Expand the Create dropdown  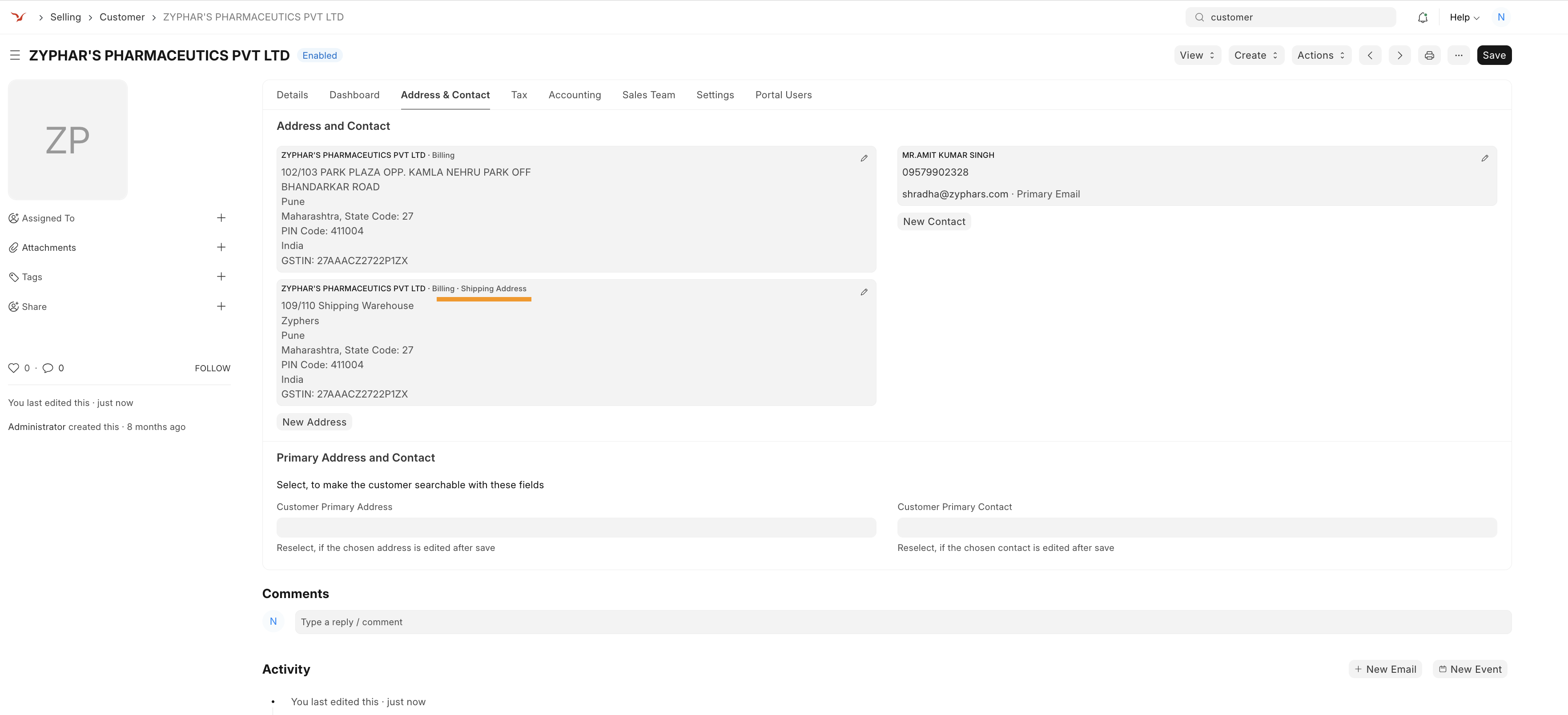tap(1256, 56)
